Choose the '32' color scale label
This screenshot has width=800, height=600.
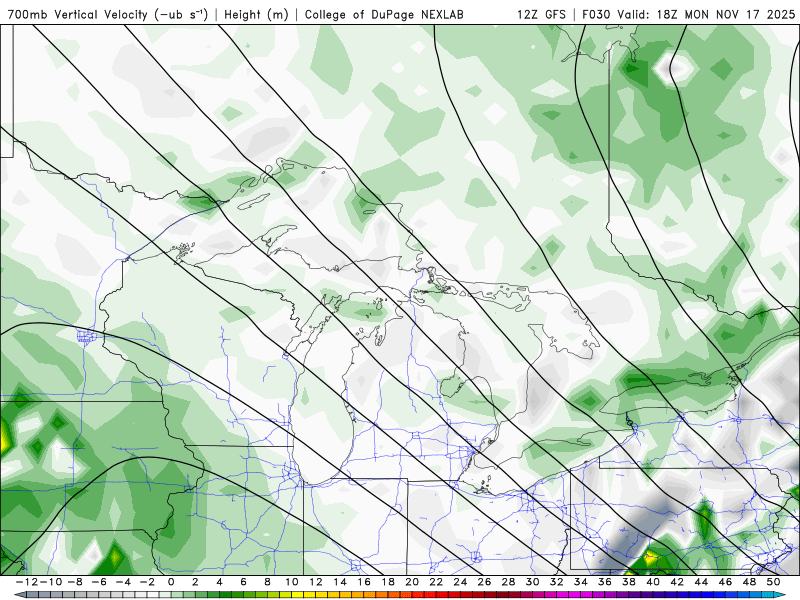coord(557,582)
